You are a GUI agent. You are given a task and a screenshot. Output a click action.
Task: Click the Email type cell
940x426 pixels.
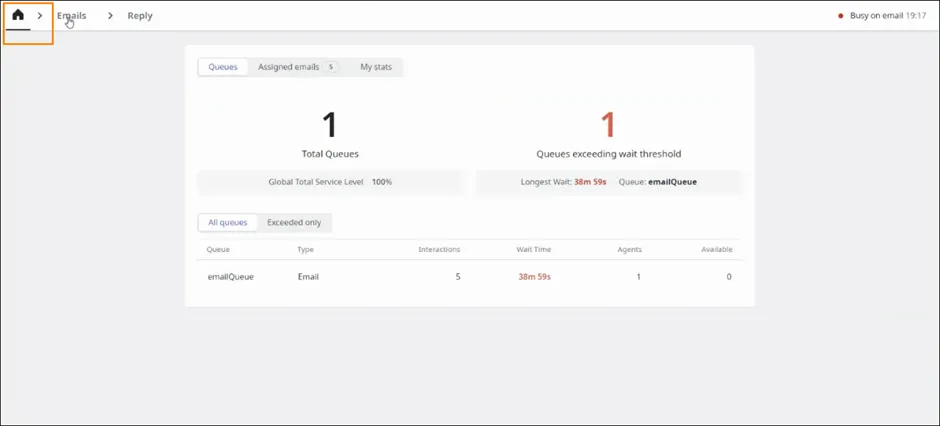(x=308, y=277)
